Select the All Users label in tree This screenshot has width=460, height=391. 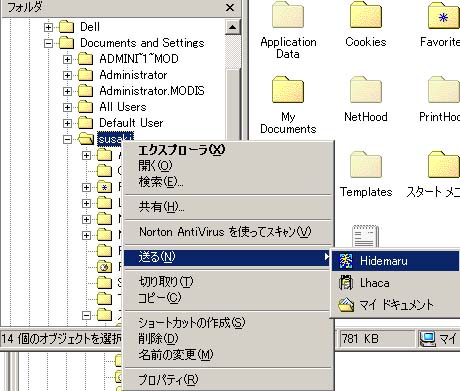point(123,107)
